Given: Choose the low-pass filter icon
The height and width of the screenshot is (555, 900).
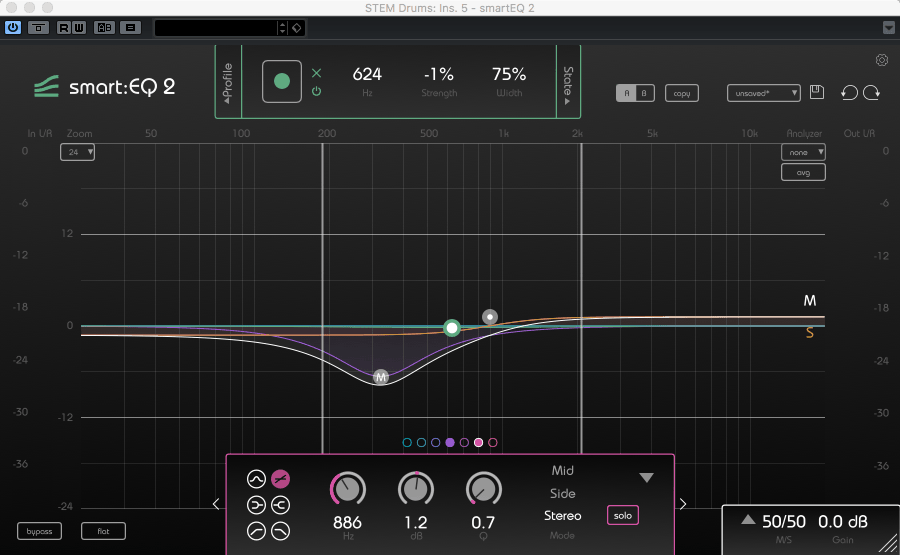Looking at the screenshot, I should click(x=281, y=531).
